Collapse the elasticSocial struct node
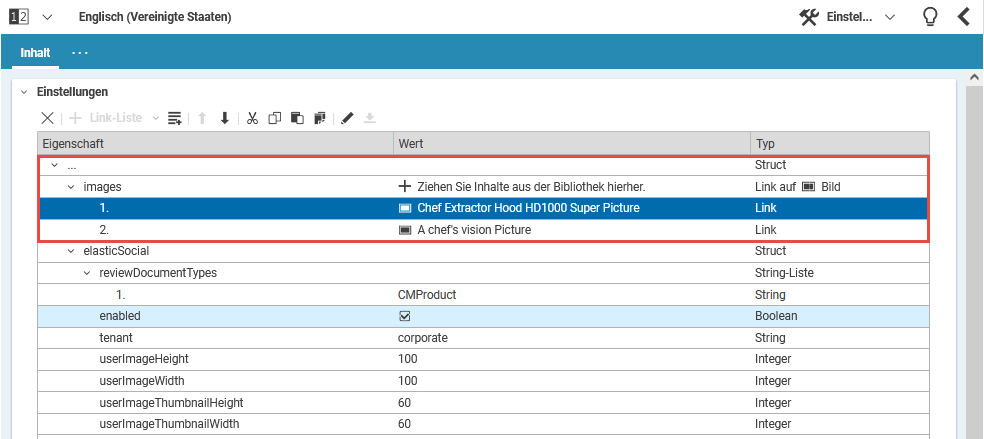This screenshot has width=984, height=439. (x=71, y=251)
